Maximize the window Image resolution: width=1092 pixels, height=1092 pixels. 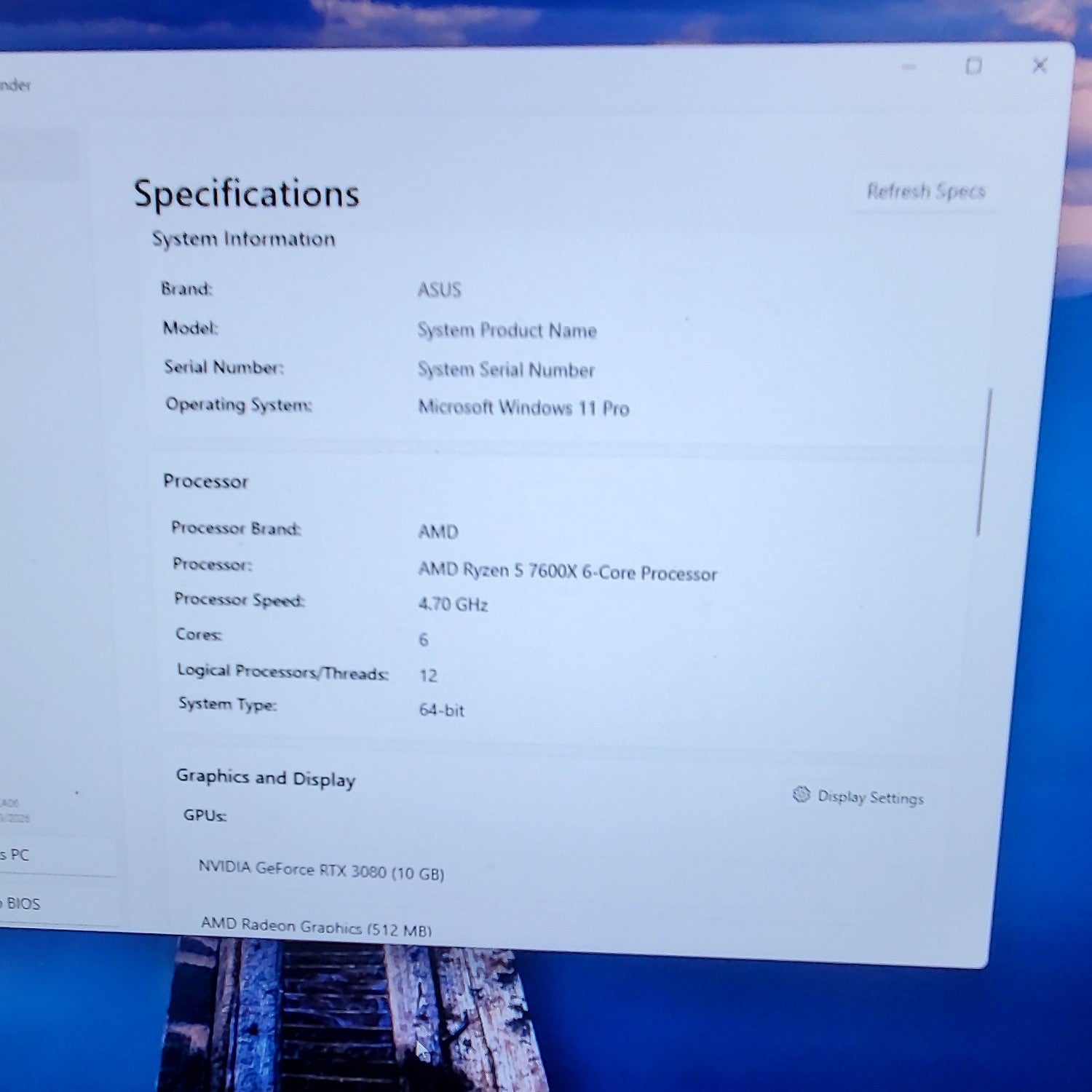[x=973, y=66]
